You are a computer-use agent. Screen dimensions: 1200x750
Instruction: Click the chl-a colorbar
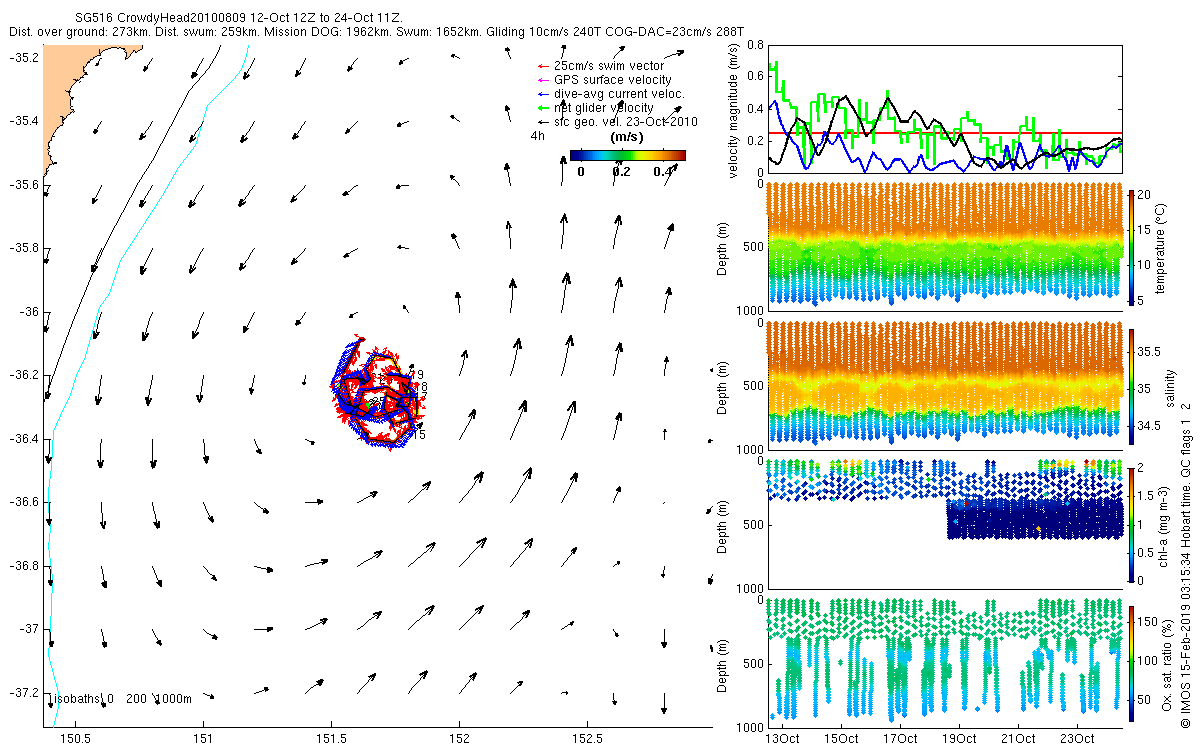click(x=1133, y=523)
